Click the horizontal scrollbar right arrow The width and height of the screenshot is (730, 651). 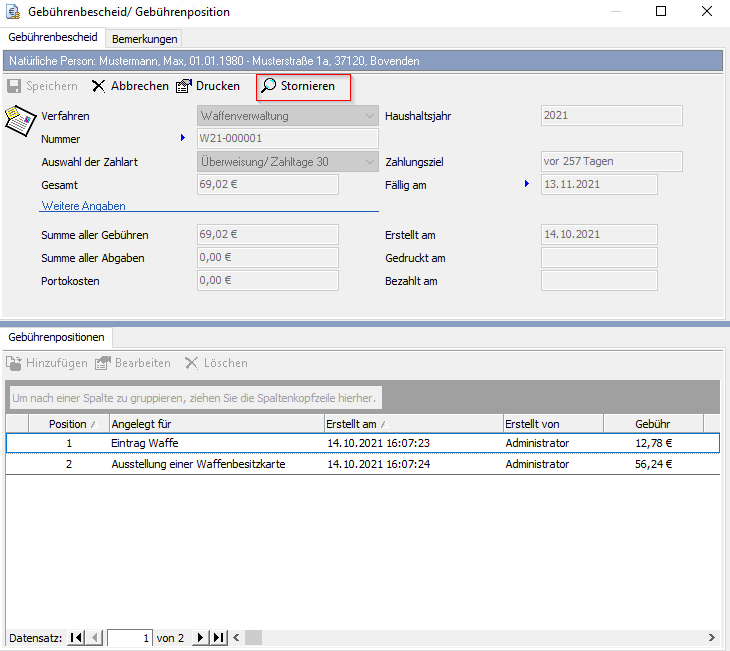click(712, 637)
